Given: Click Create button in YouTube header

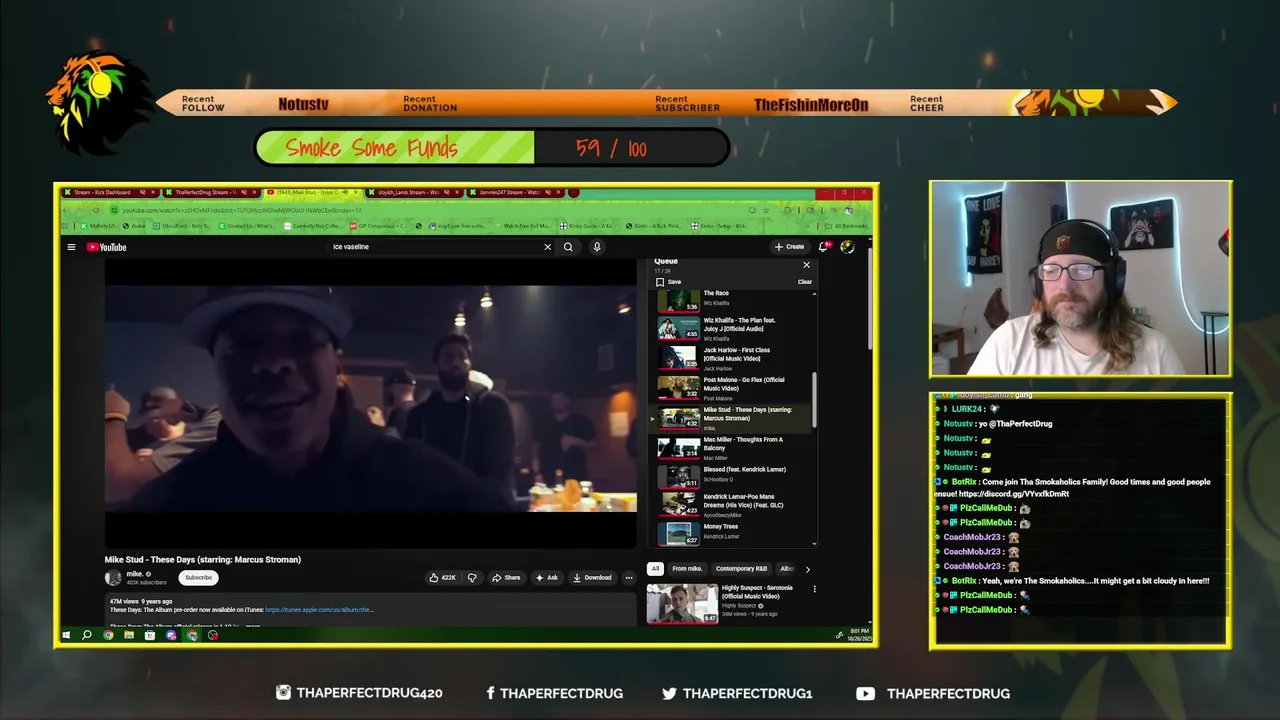Looking at the screenshot, I should click(x=789, y=247).
